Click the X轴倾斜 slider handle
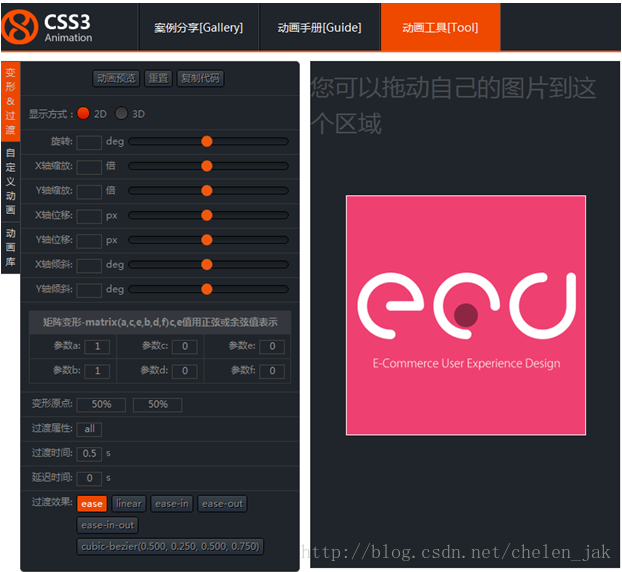 [x=207, y=265]
